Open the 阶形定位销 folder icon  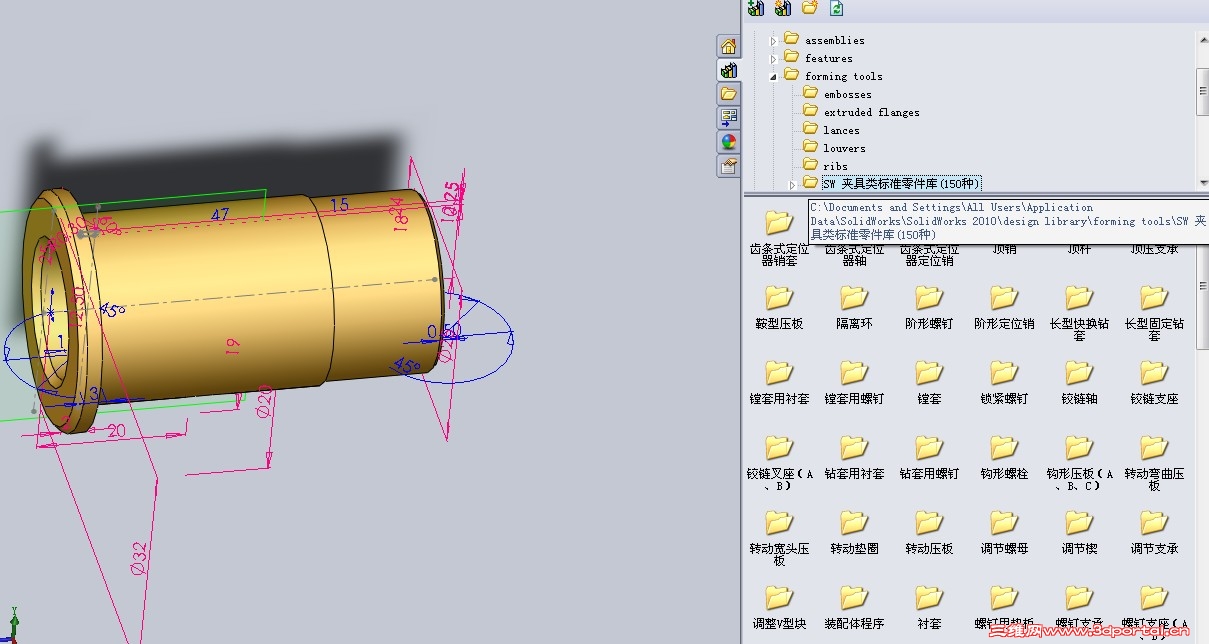(1004, 298)
